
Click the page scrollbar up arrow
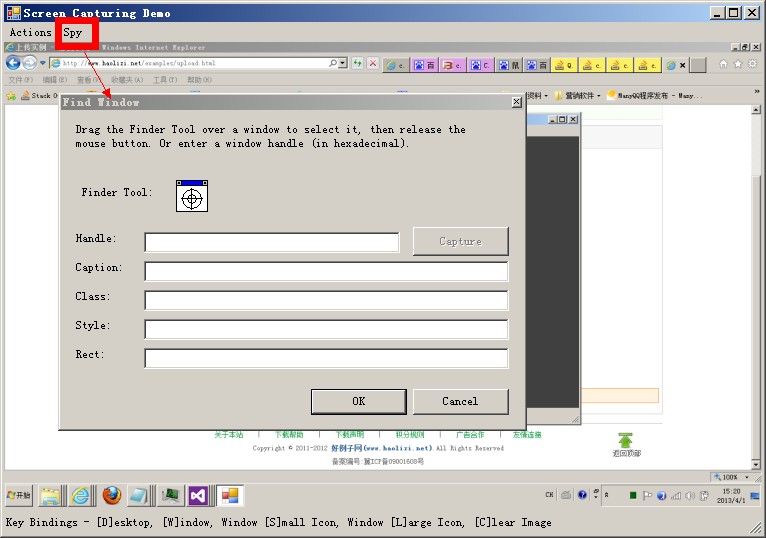(756, 110)
